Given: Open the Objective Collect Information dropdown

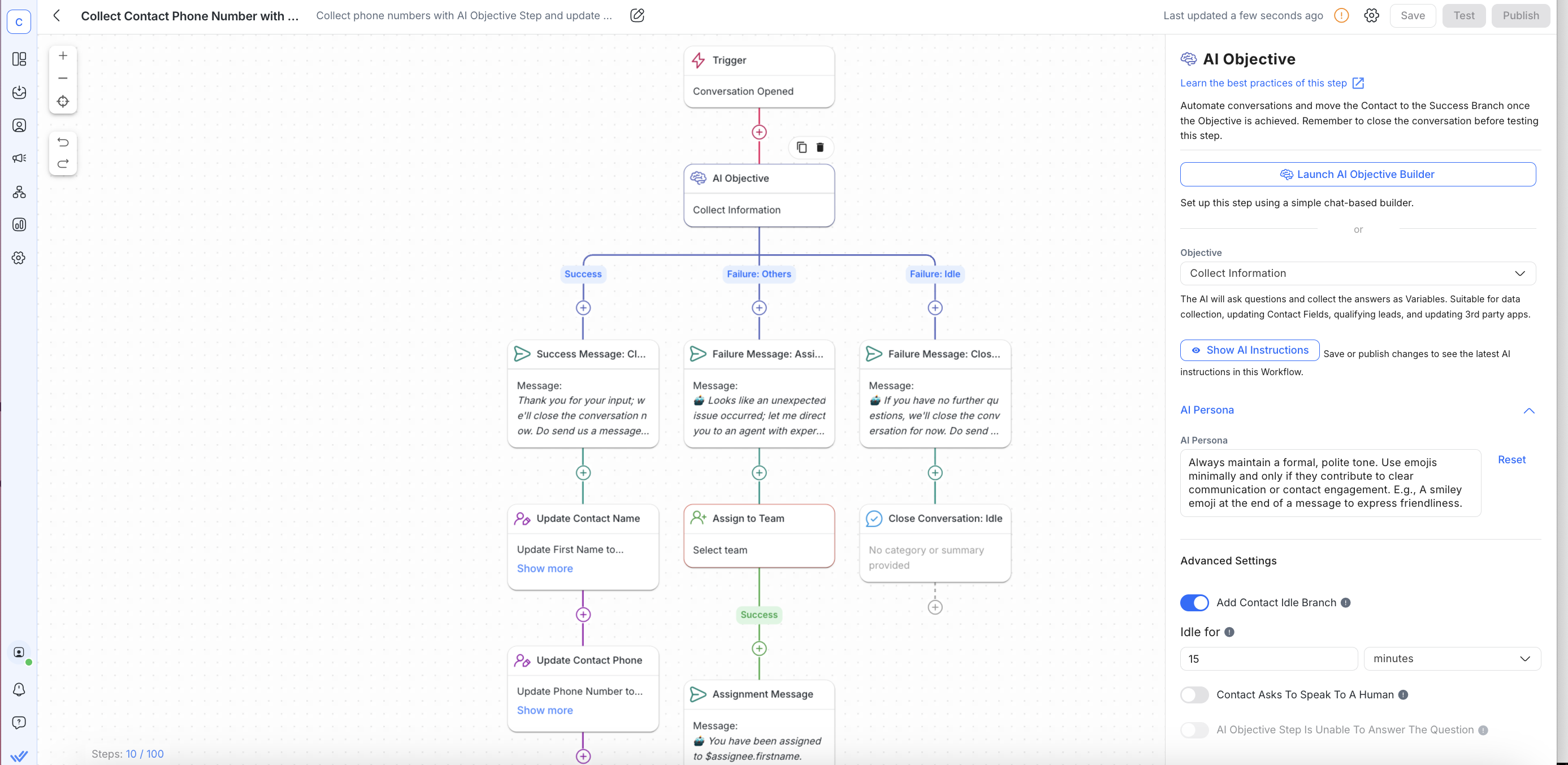Looking at the screenshot, I should tap(1357, 273).
